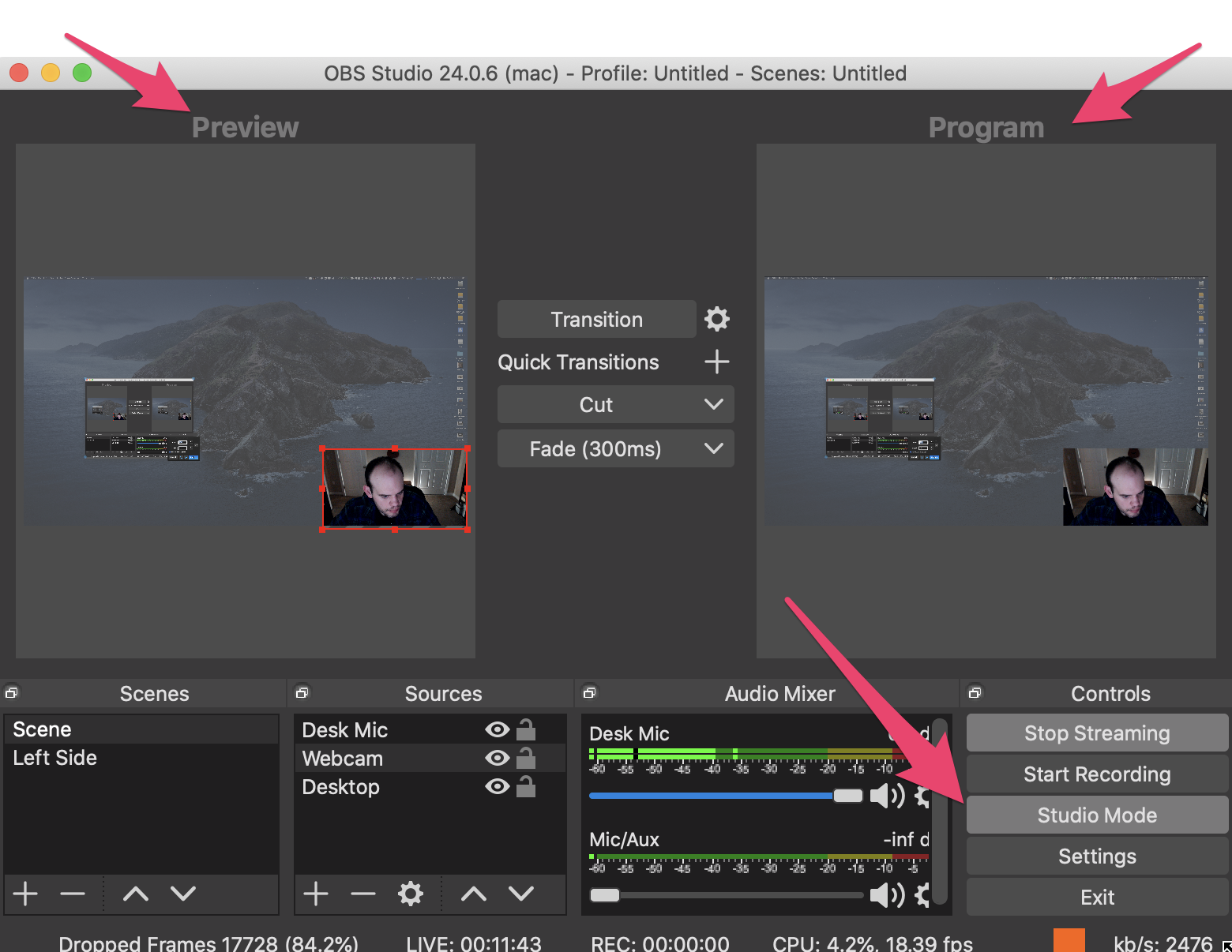Toggle lock on Desktop source
The height and width of the screenshot is (952, 1232).
coord(526,786)
